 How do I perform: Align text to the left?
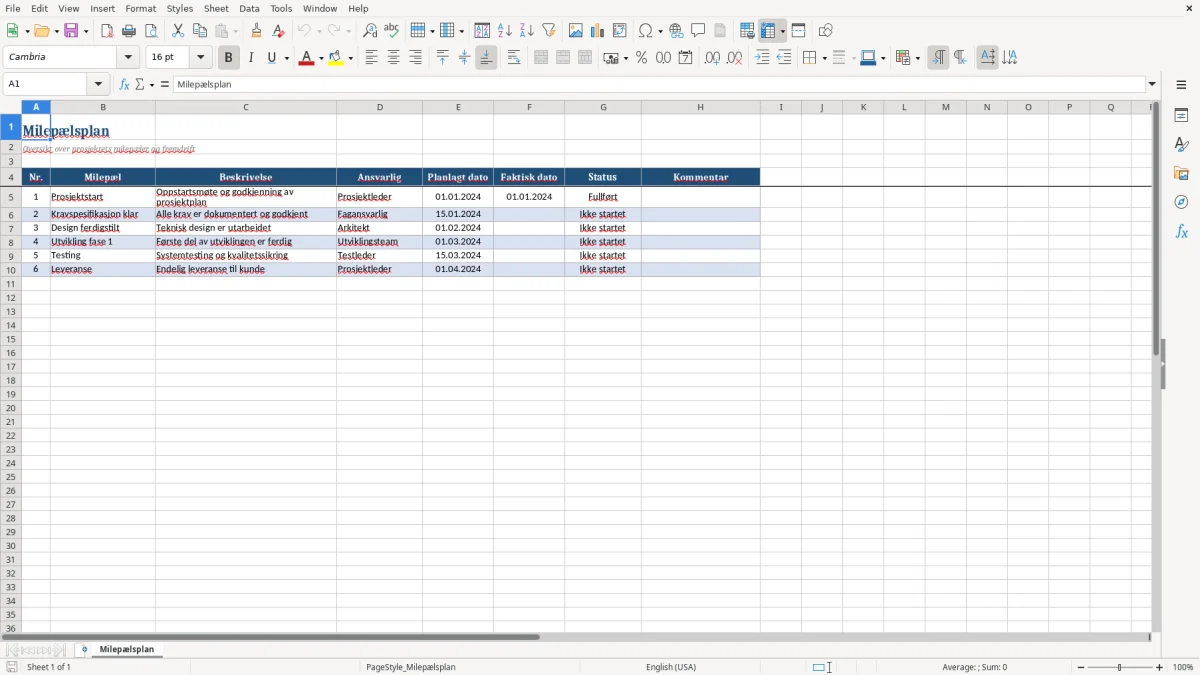point(372,58)
